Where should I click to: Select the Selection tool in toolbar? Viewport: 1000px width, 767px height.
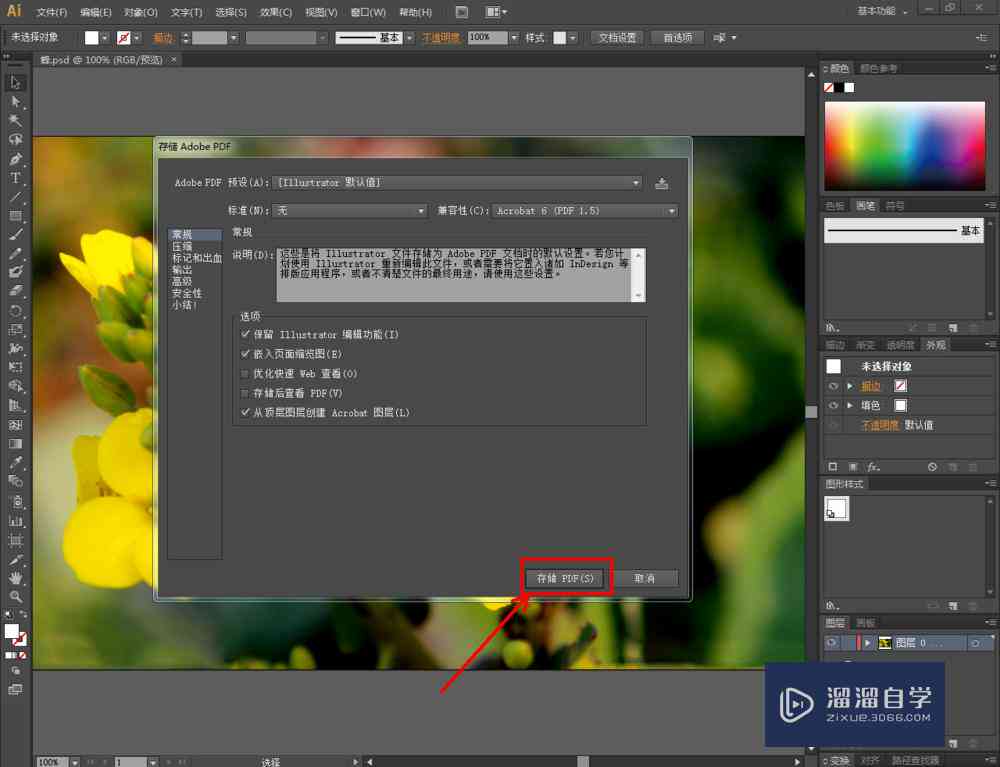pos(15,82)
